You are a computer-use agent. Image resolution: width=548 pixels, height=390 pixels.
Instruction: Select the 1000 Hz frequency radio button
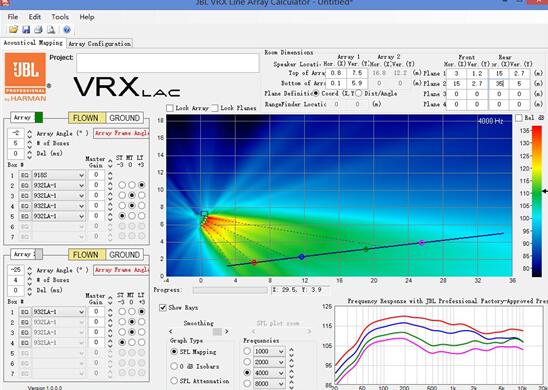pyautogui.click(x=247, y=351)
